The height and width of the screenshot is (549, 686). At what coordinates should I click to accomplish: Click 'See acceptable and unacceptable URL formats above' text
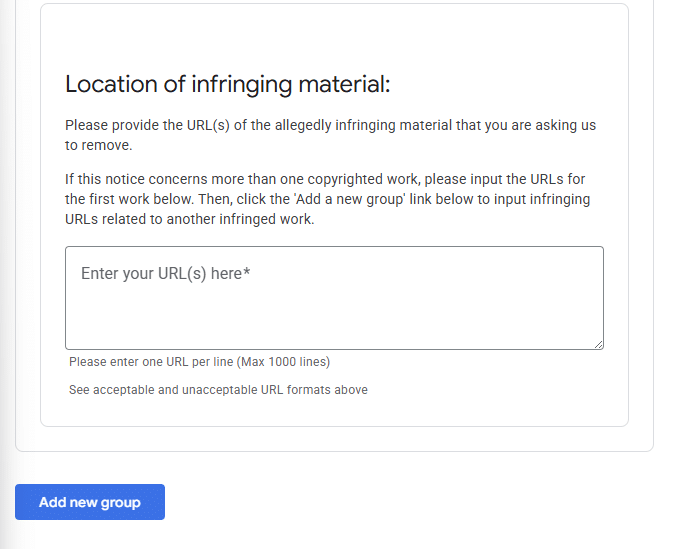pyautogui.click(x=218, y=390)
